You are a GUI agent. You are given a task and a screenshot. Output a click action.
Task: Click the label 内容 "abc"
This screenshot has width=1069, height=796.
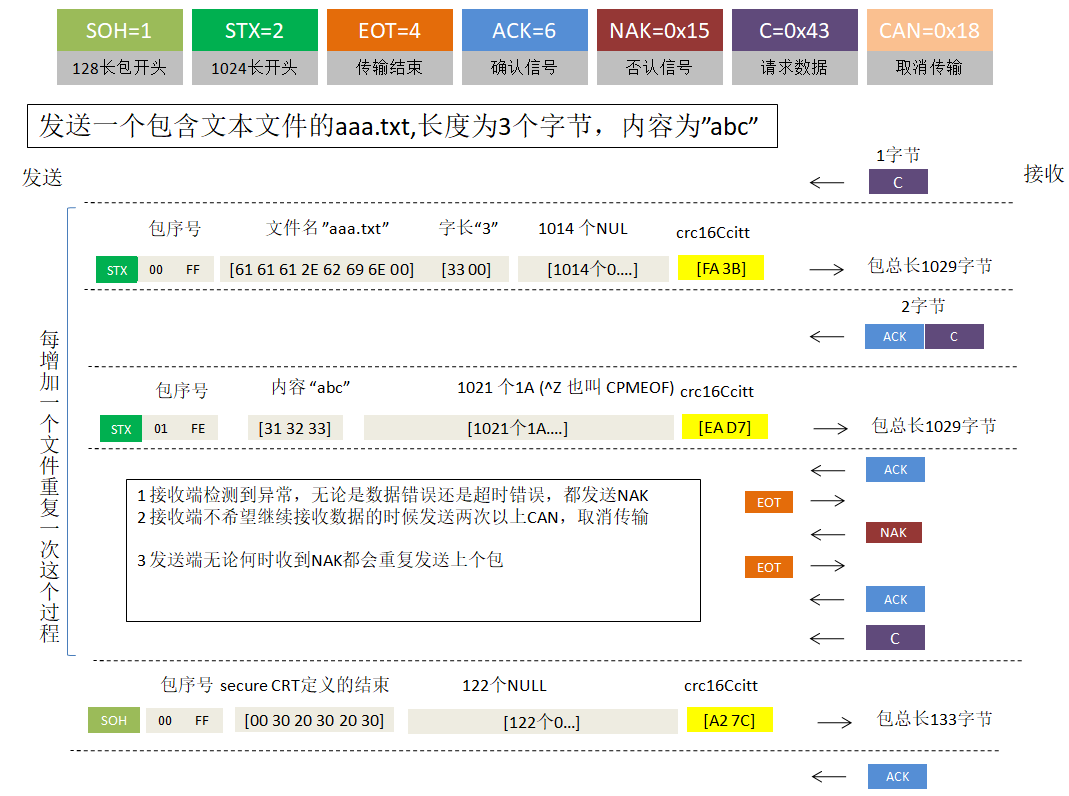click(x=311, y=387)
